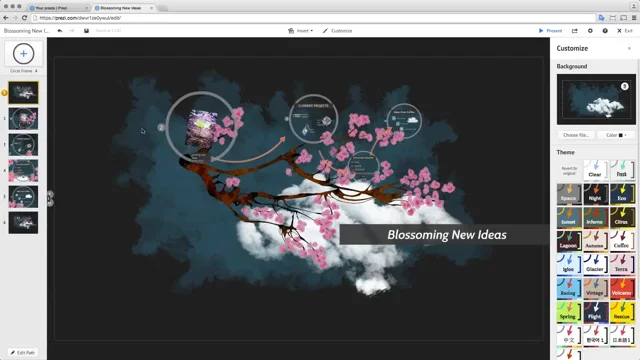Viewport: 640px width, 360px height.
Task: Click the Edit Path button
Action: tap(23, 352)
